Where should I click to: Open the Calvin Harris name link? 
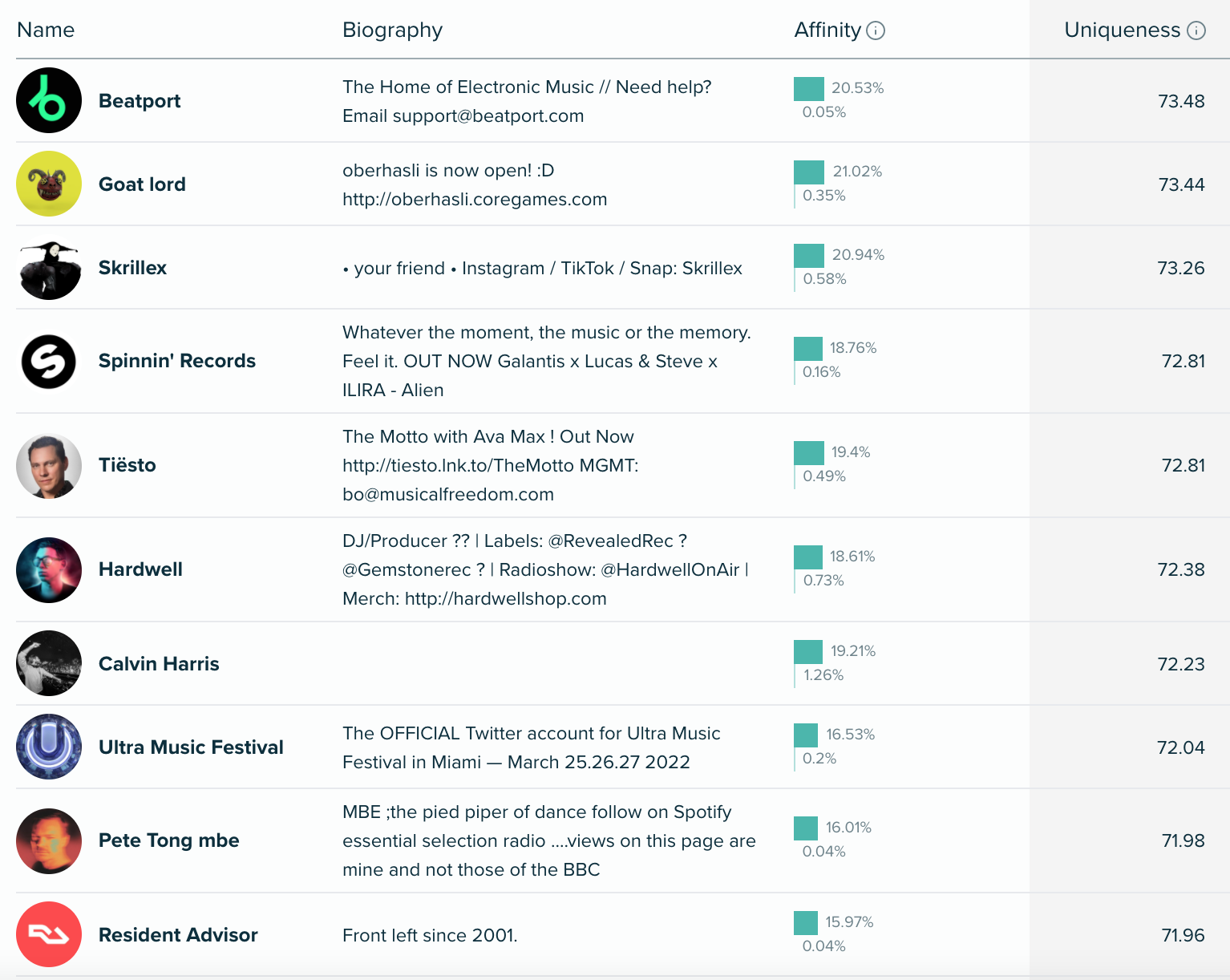coord(159,664)
